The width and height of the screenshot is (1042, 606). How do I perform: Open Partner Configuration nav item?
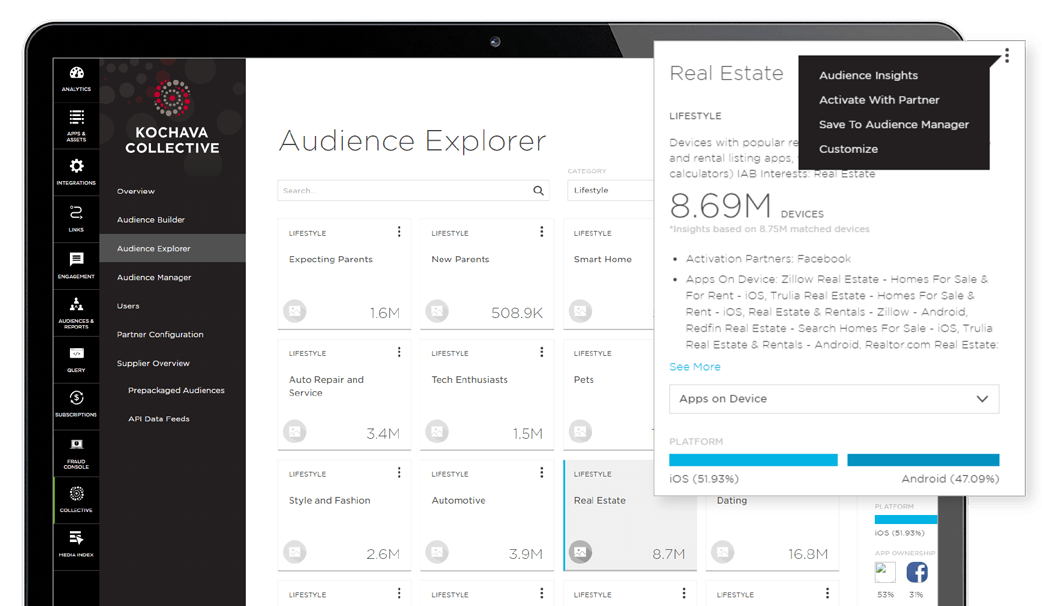click(160, 335)
